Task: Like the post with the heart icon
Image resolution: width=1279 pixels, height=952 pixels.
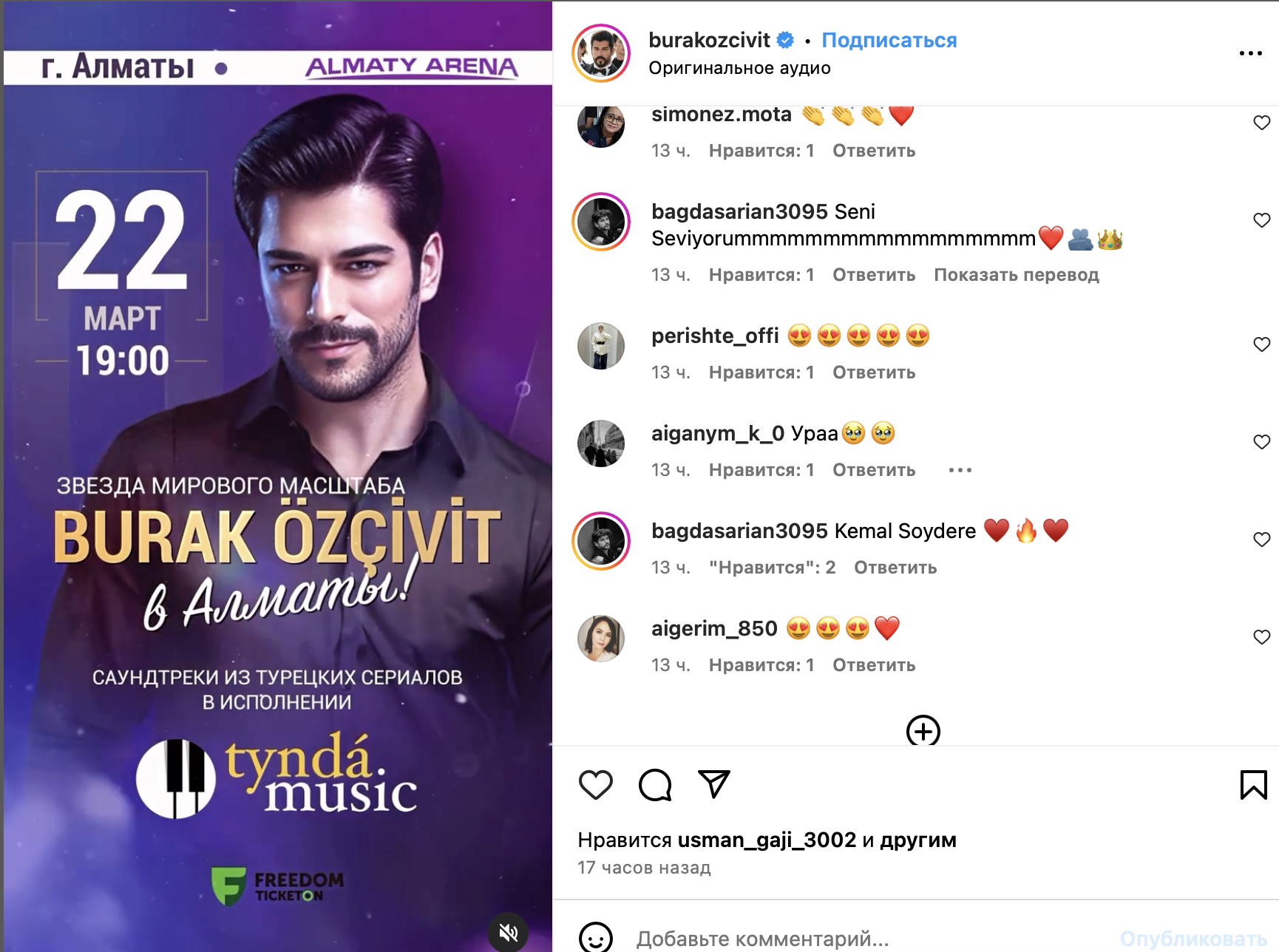Action: pos(596,785)
